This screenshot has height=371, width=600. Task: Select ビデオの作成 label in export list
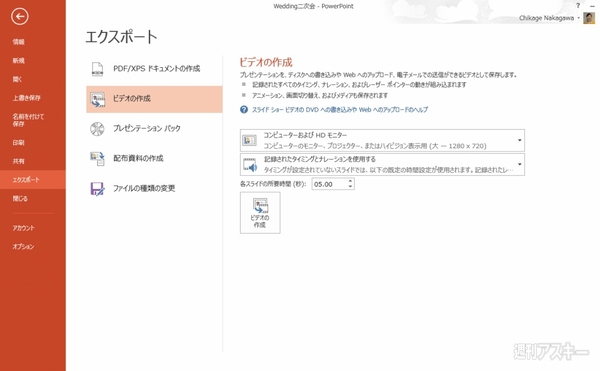click(x=132, y=99)
